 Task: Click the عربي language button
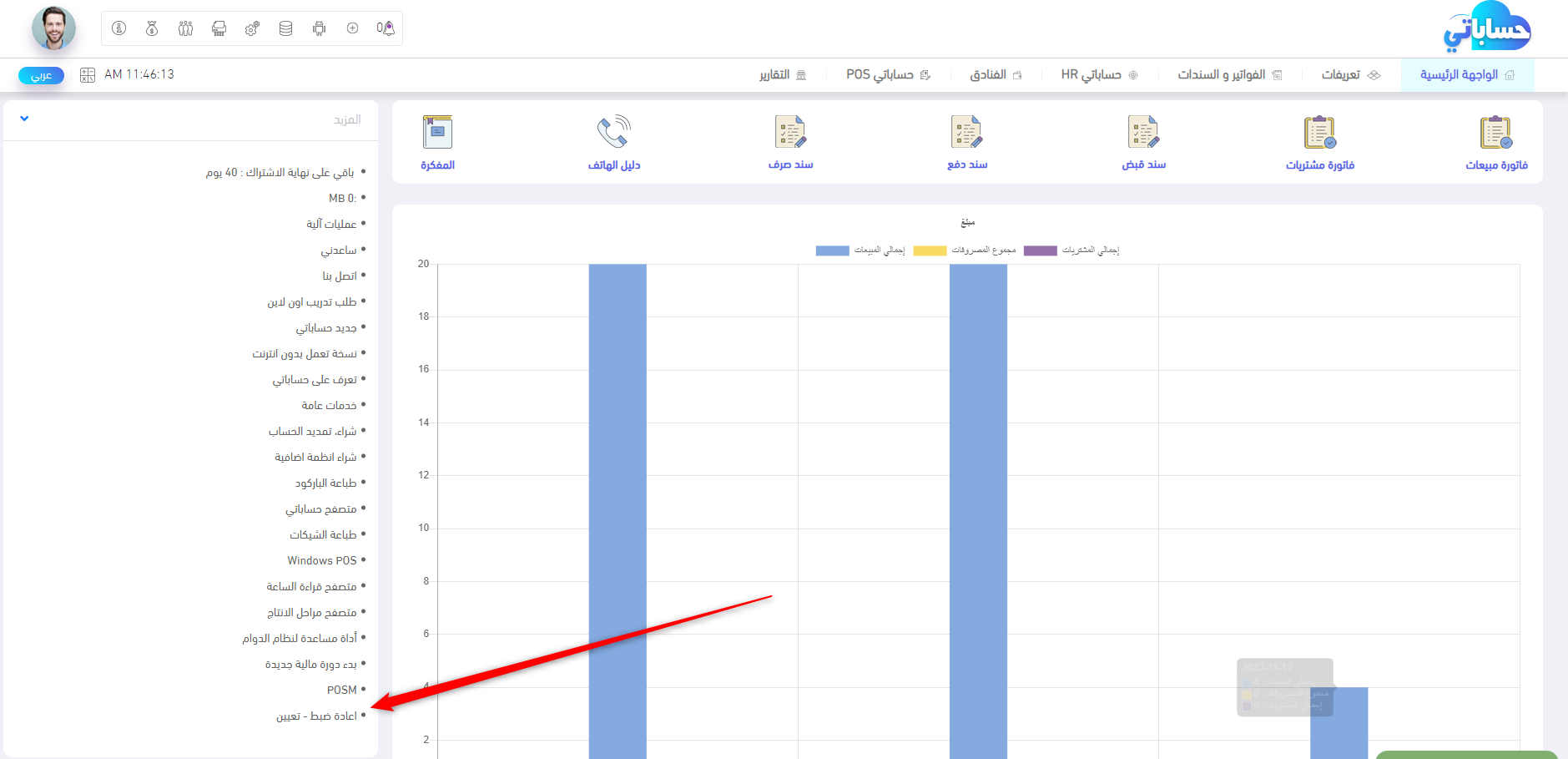point(41,76)
